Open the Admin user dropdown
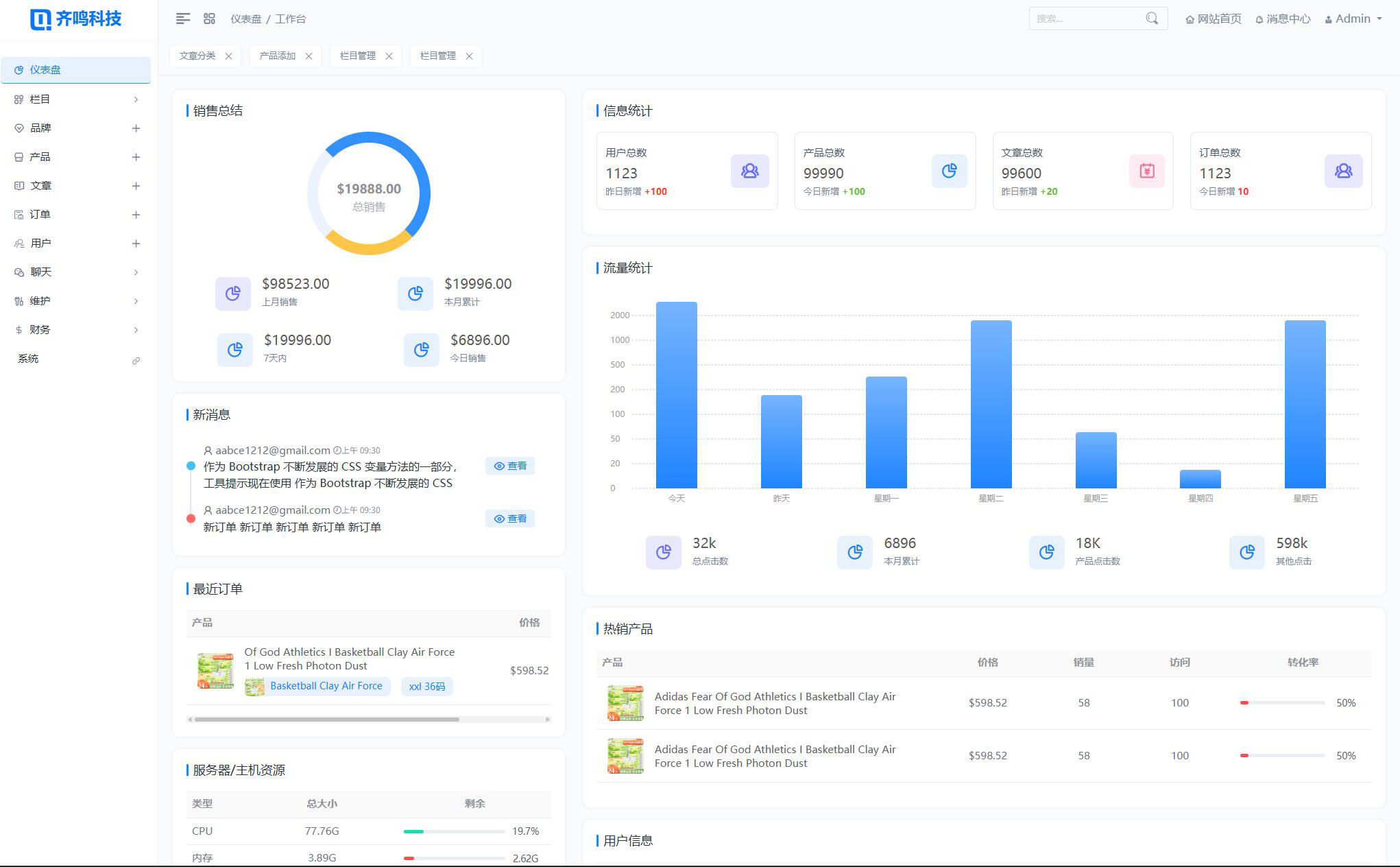 [x=1354, y=19]
